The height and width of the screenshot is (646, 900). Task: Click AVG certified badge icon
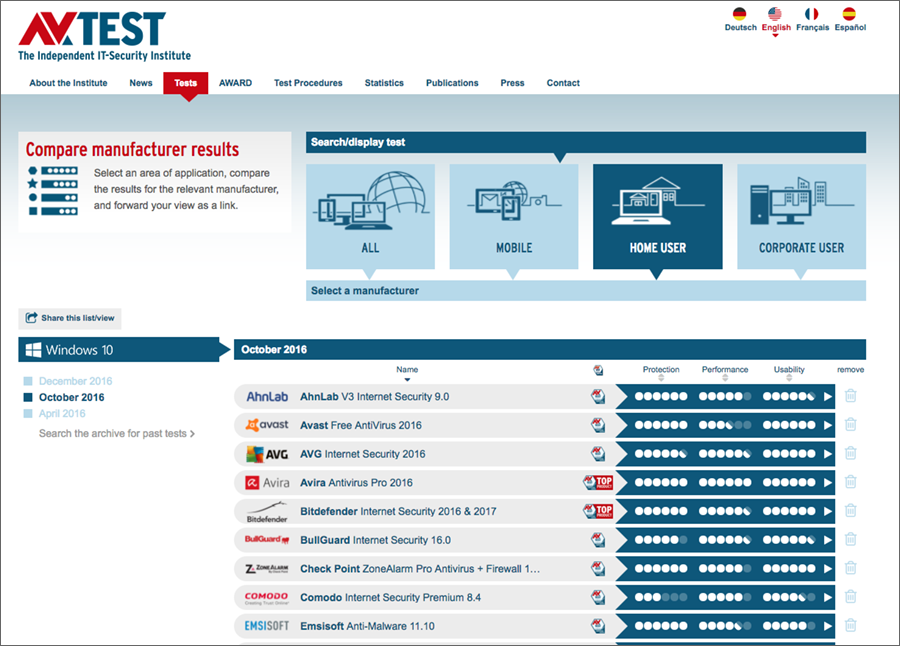coord(598,454)
